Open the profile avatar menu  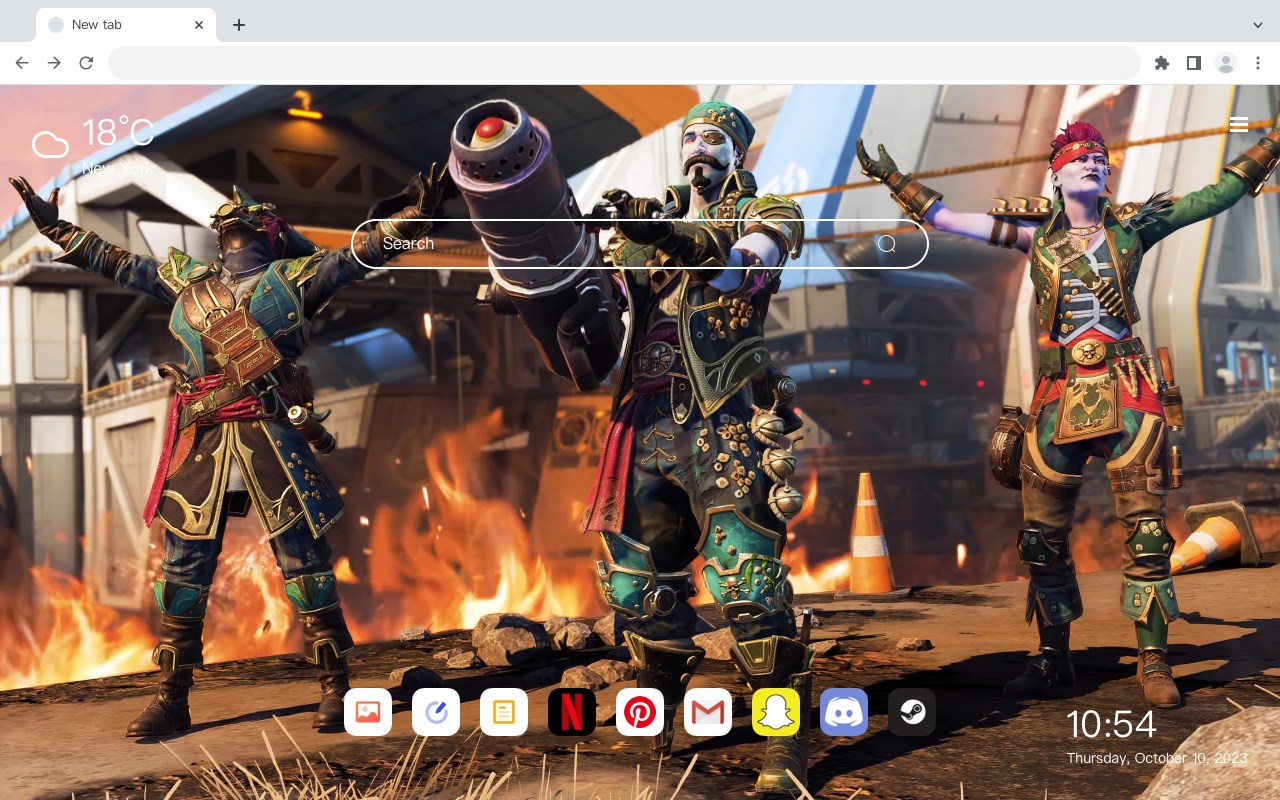coord(1226,63)
